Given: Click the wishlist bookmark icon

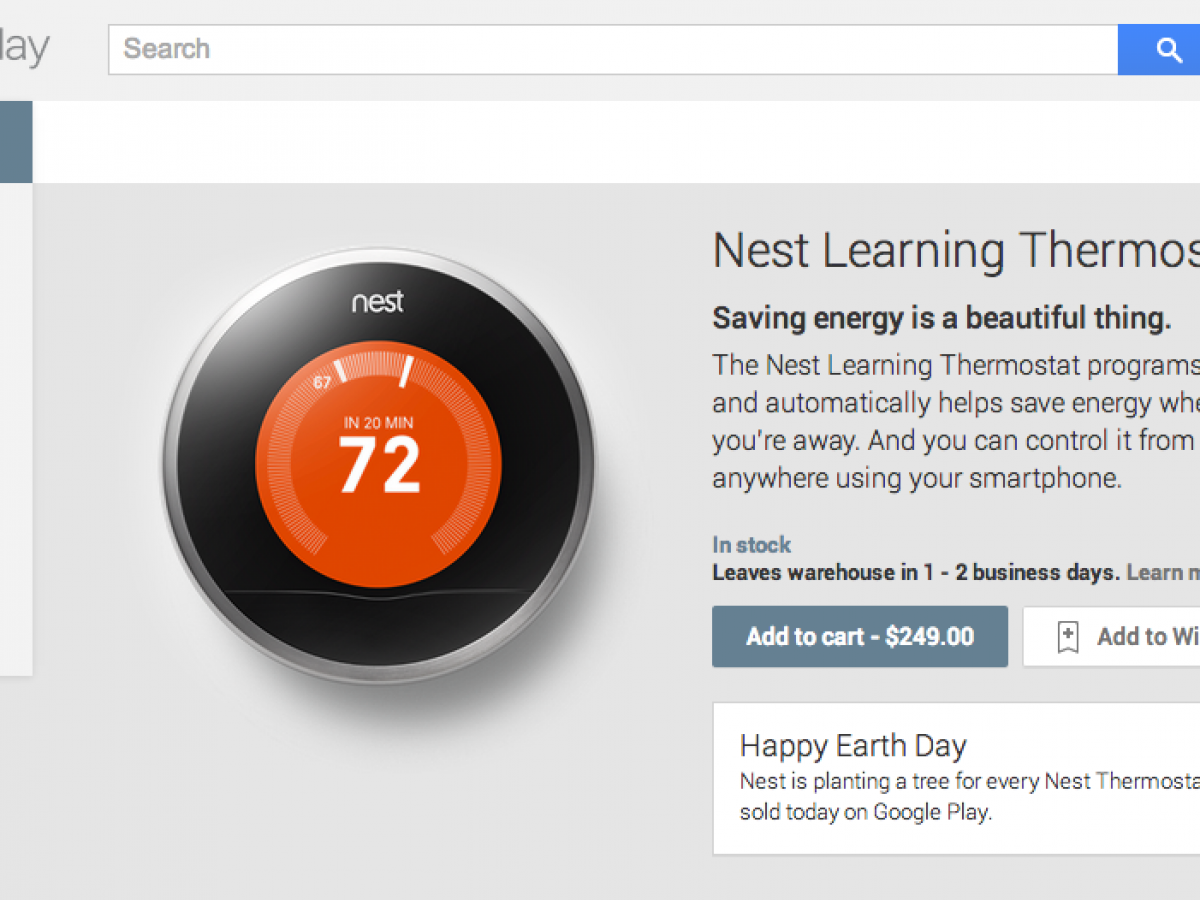Looking at the screenshot, I should pyautogui.click(x=1068, y=637).
